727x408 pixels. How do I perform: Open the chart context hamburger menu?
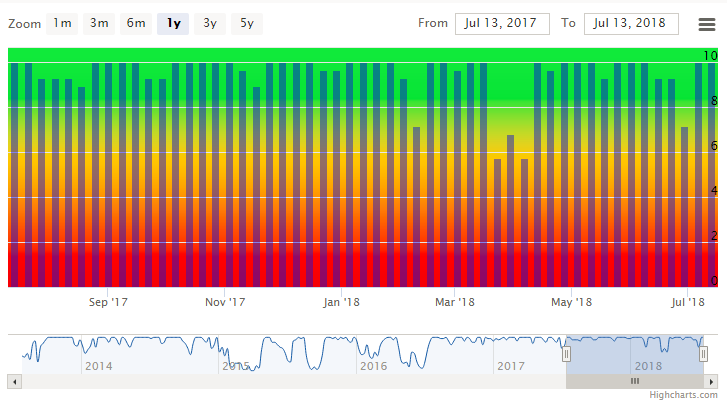pyautogui.click(x=707, y=24)
